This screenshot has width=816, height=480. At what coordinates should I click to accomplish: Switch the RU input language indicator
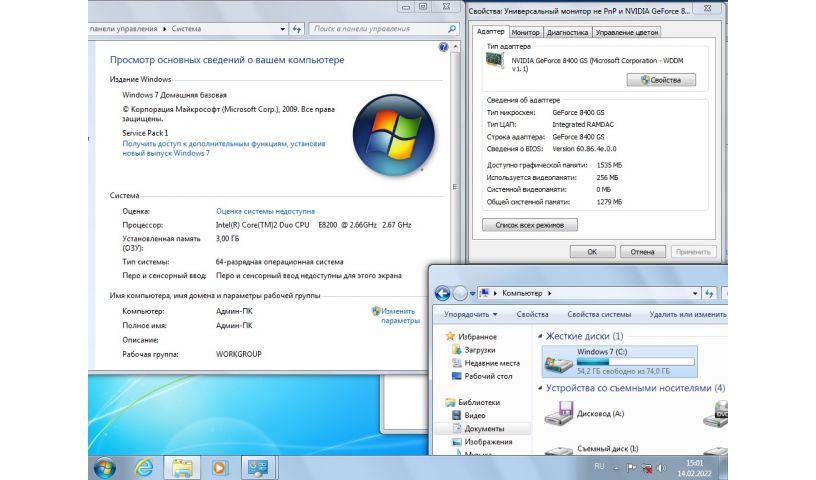point(599,466)
